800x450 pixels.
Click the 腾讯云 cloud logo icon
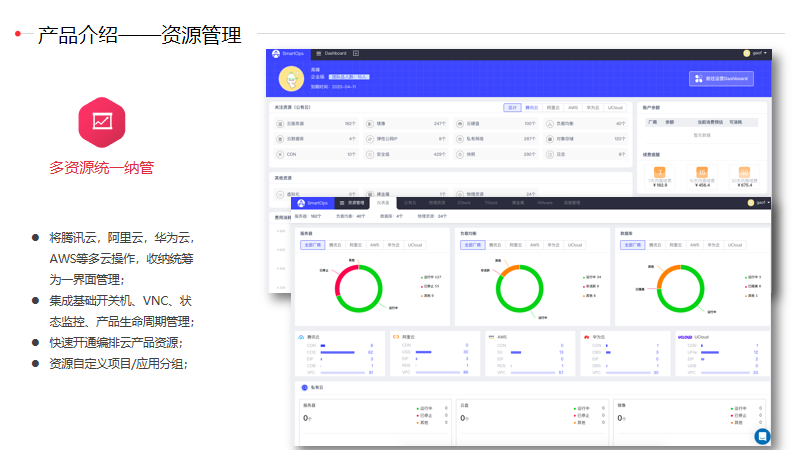[x=301, y=337]
